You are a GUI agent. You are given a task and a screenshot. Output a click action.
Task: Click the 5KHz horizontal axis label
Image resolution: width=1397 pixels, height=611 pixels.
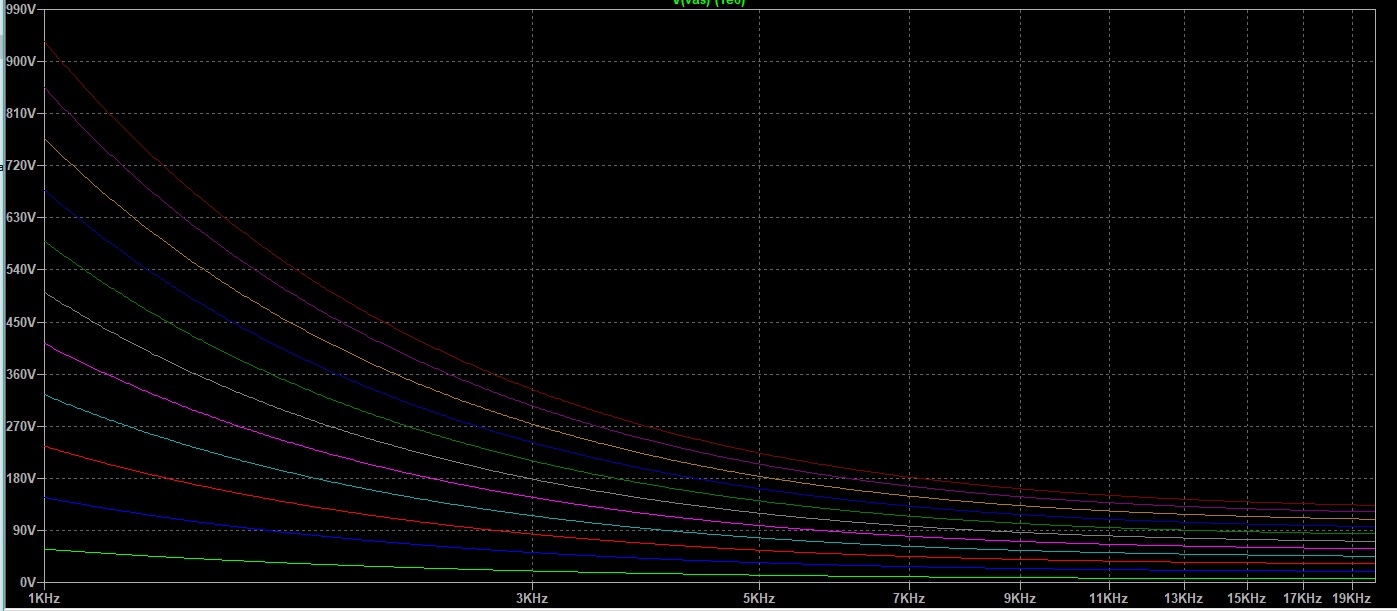pyautogui.click(x=759, y=599)
